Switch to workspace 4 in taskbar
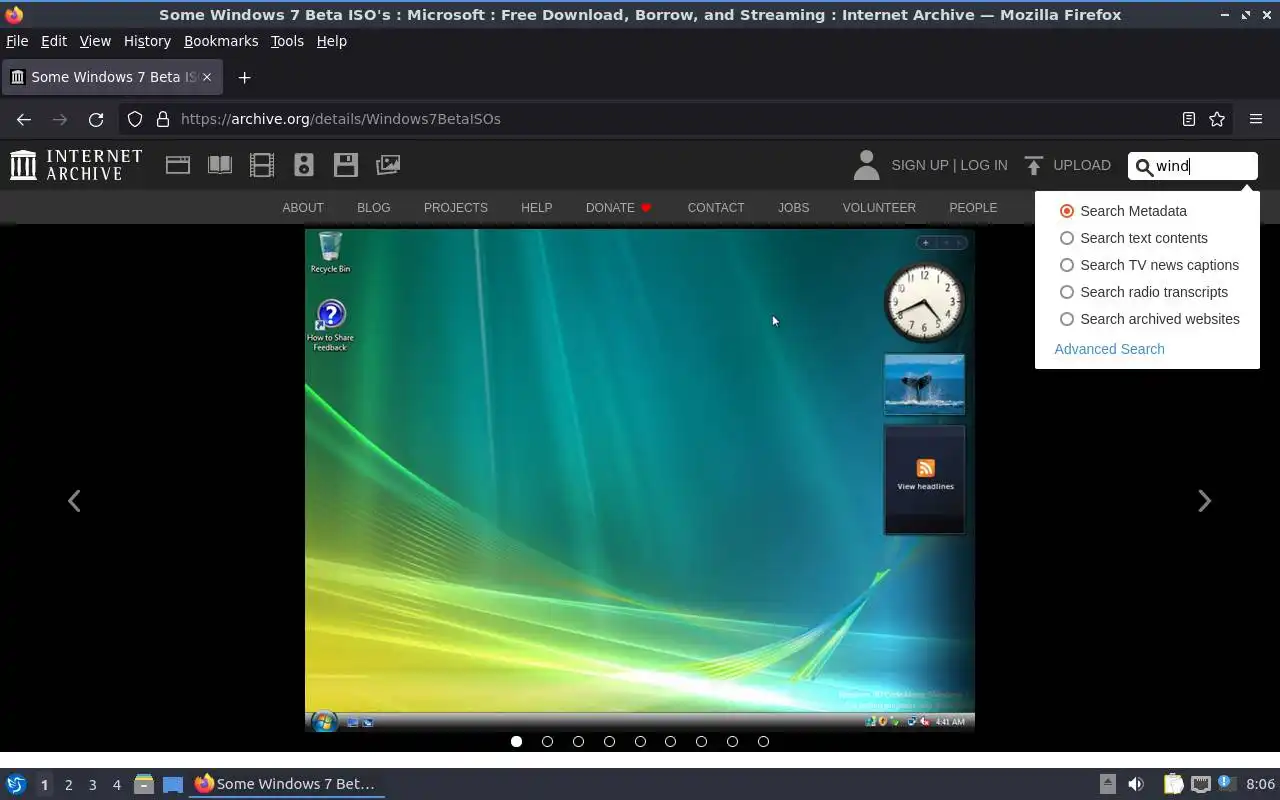The image size is (1280, 800). (x=117, y=784)
